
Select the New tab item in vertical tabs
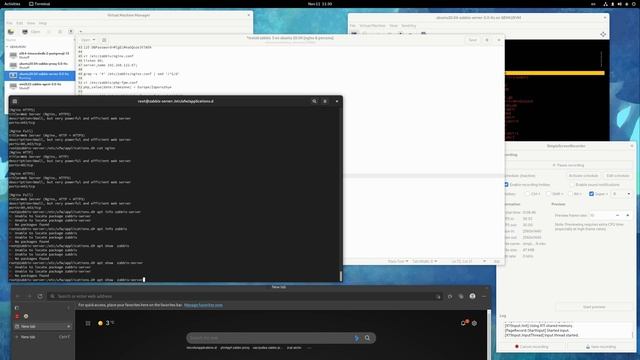43,327
